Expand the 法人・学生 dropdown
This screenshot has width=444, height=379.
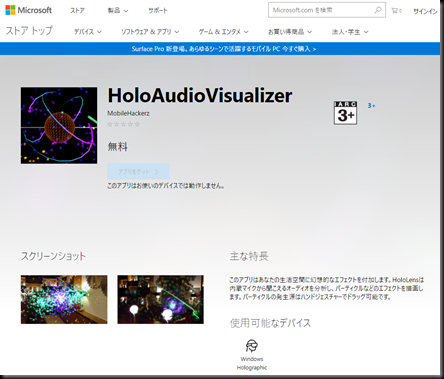[350, 32]
